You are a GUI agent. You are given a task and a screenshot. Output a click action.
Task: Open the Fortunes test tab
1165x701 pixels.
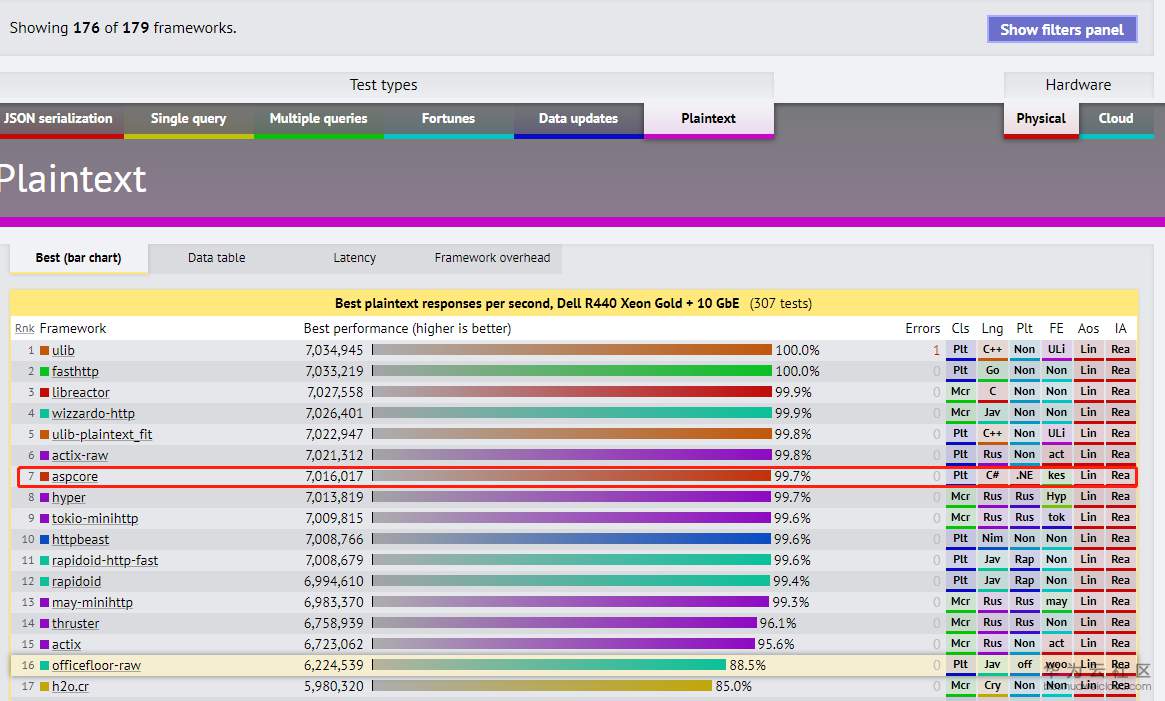click(x=448, y=119)
